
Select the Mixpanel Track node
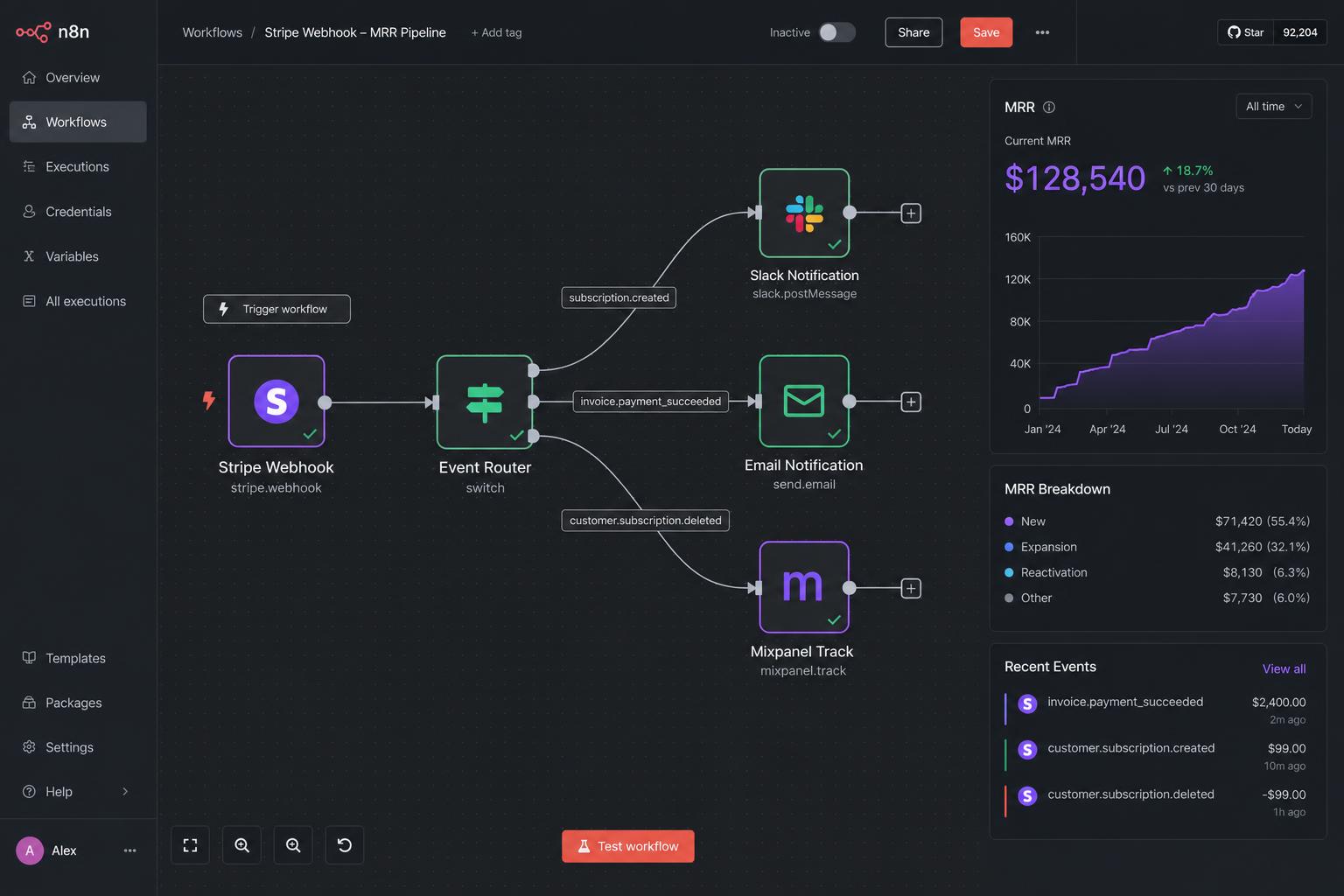(804, 587)
